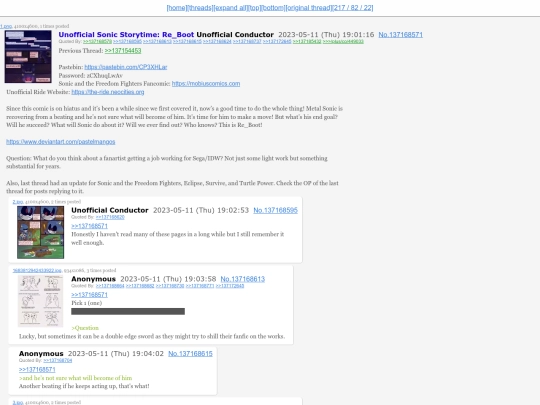Open the [home] navigation link

(177, 8)
